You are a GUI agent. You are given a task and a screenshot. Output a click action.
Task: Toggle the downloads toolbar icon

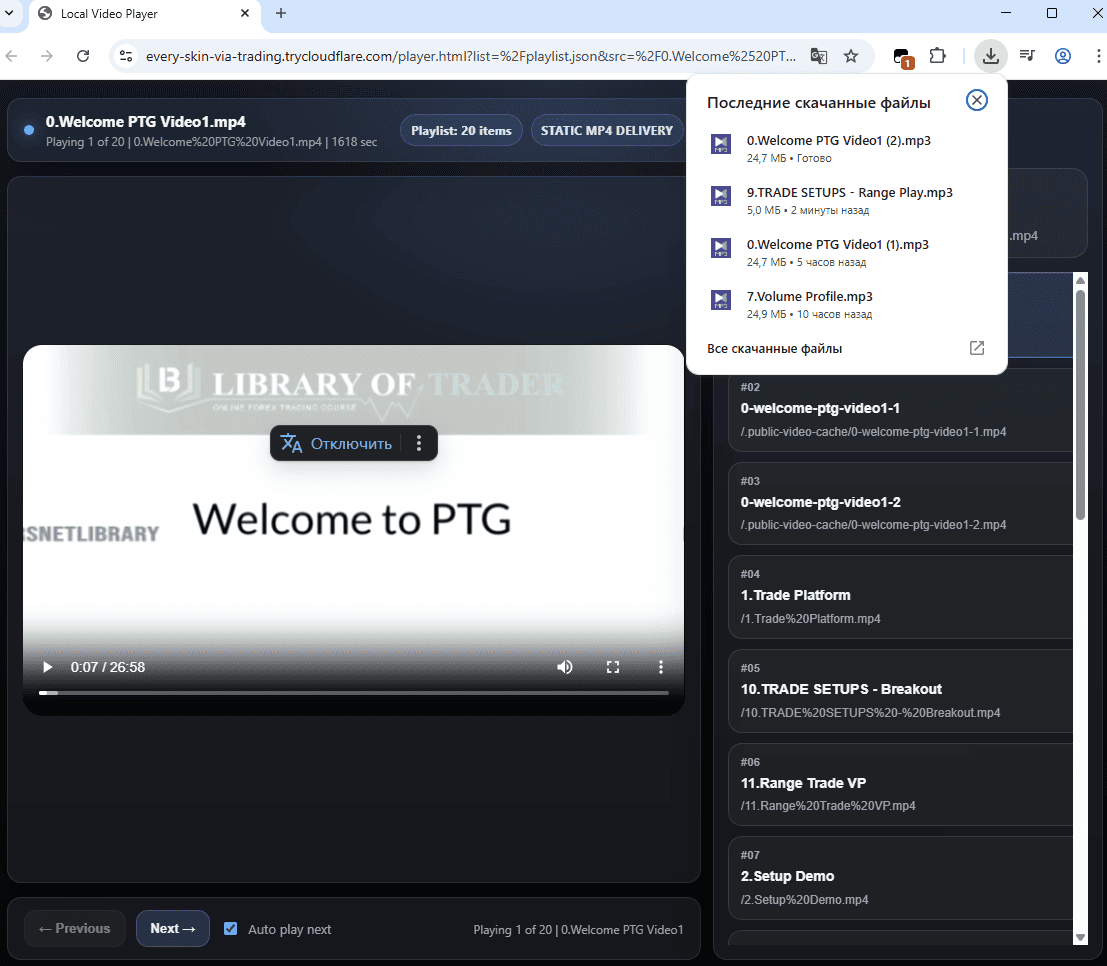(991, 56)
